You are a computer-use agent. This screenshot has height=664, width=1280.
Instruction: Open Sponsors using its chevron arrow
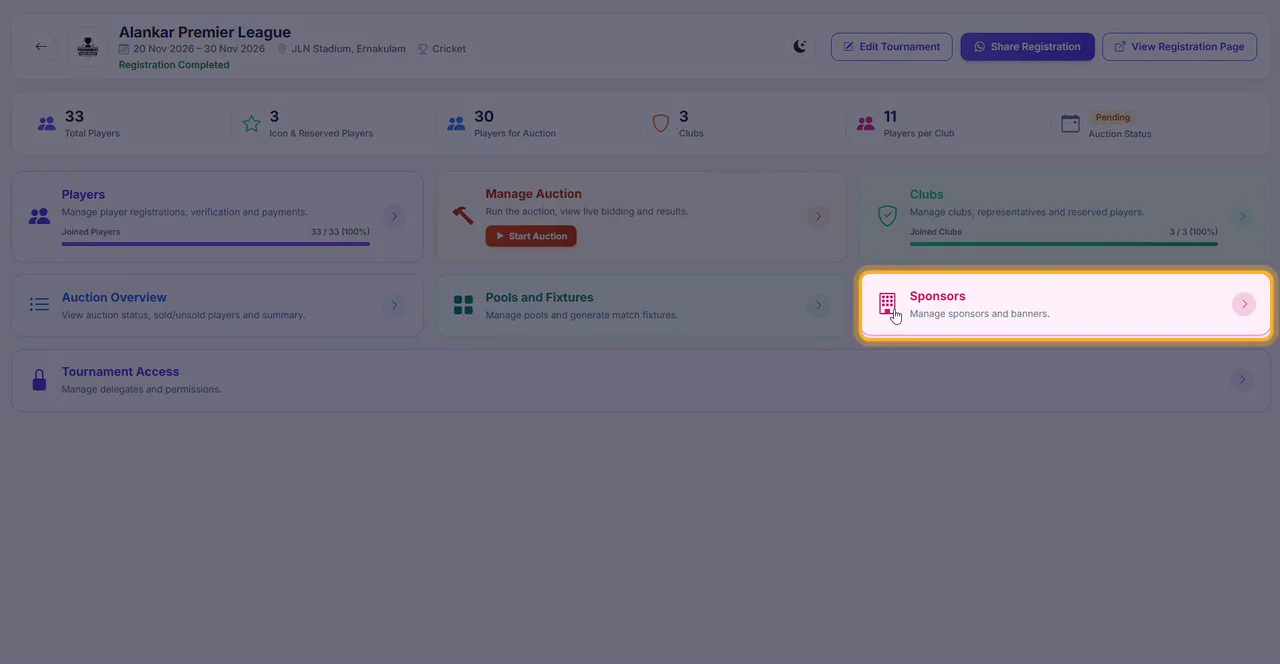click(x=1243, y=304)
